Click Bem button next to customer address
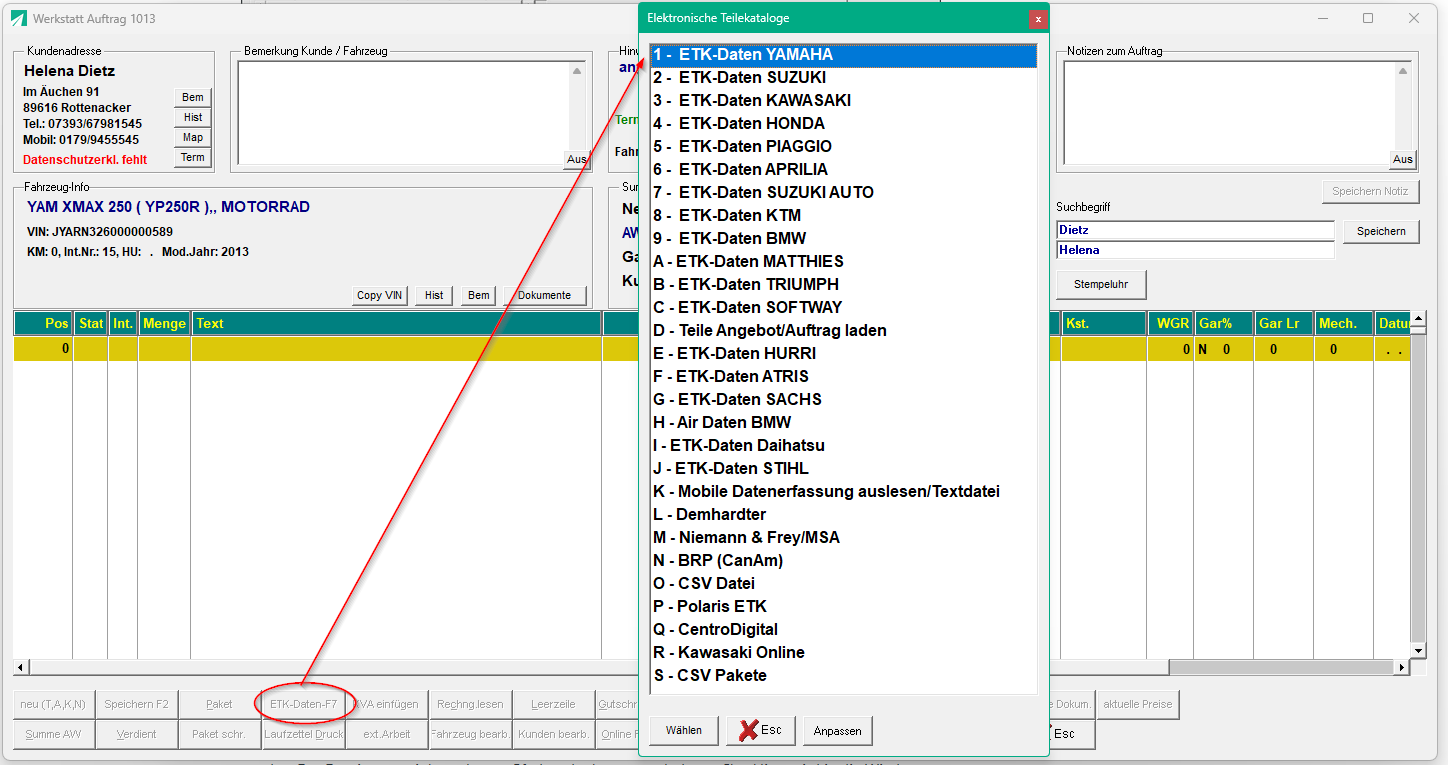Image resolution: width=1448 pixels, height=765 pixels. pos(193,97)
